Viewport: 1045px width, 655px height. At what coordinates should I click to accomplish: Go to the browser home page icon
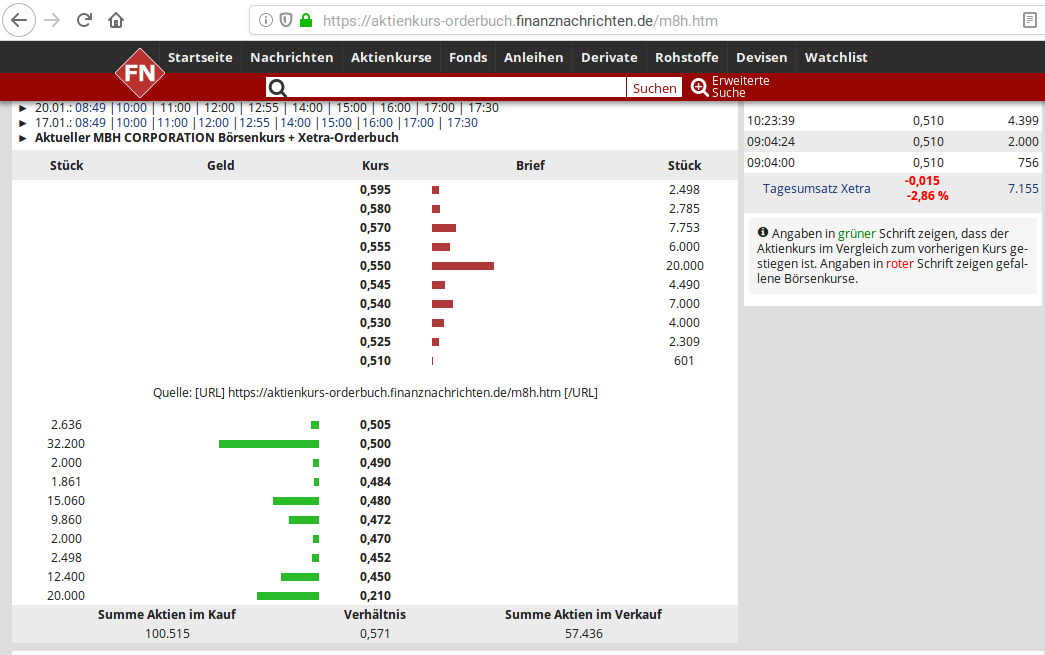click(116, 20)
